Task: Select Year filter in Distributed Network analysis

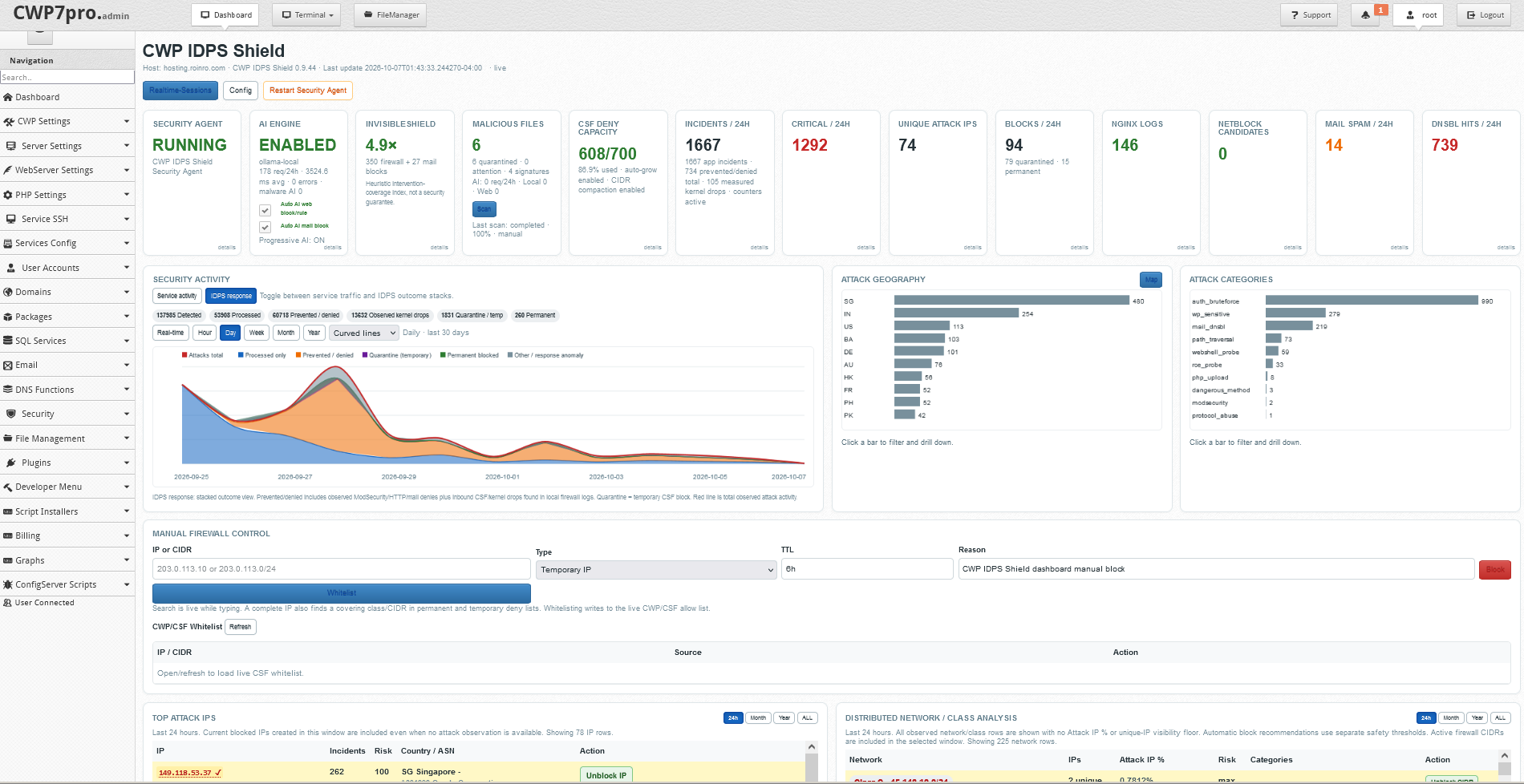Action: [1477, 718]
